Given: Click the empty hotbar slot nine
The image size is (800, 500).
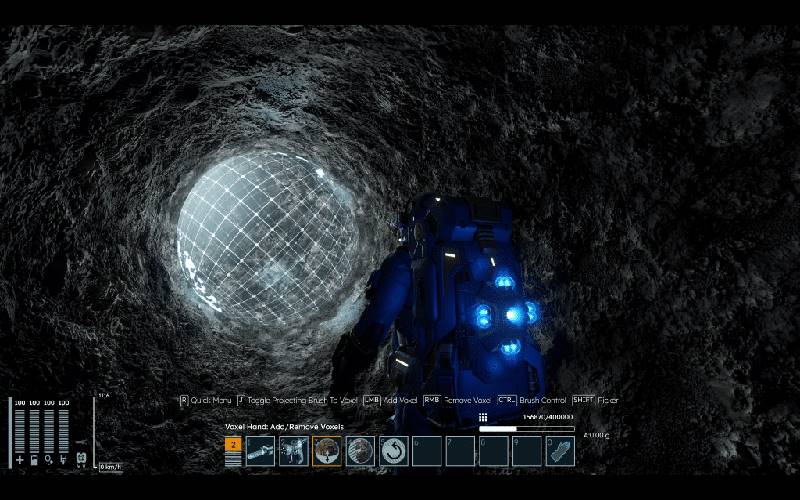Looking at the screenshot, I should (527, 451).
